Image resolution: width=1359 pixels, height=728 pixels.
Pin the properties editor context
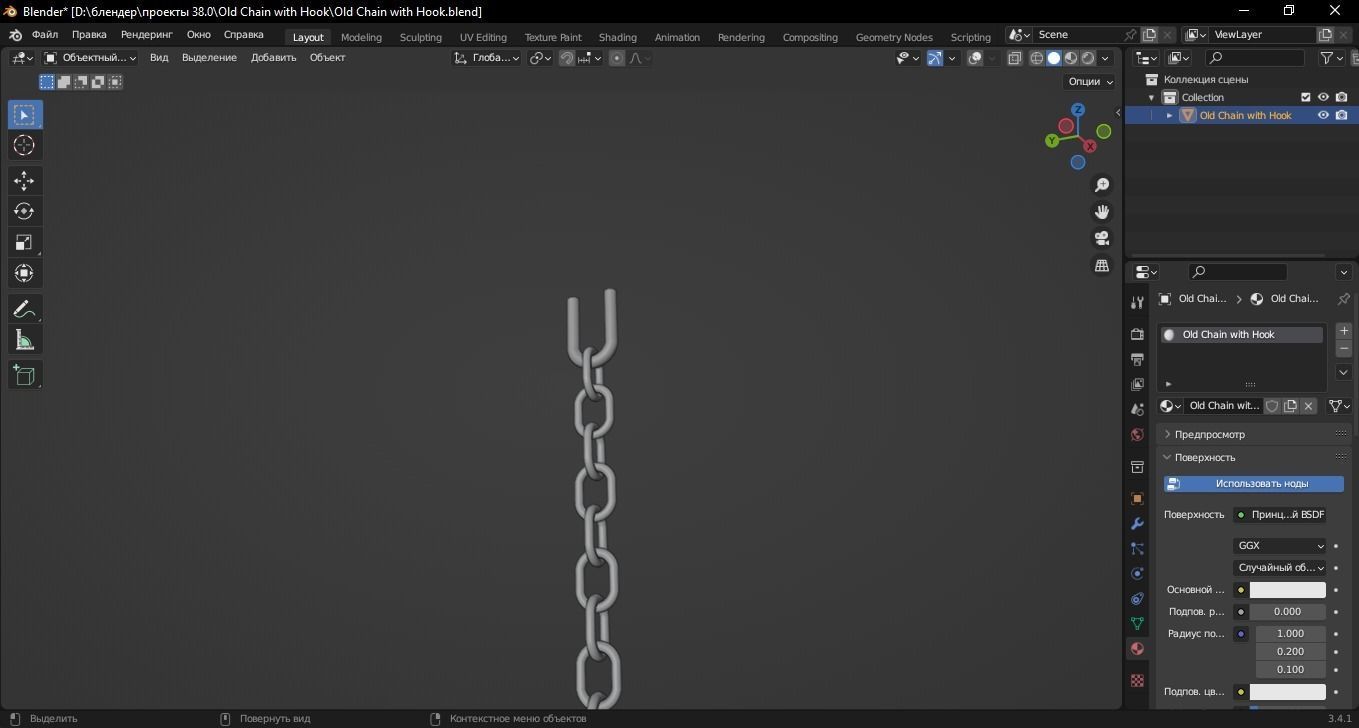(x=1343, y=299)
